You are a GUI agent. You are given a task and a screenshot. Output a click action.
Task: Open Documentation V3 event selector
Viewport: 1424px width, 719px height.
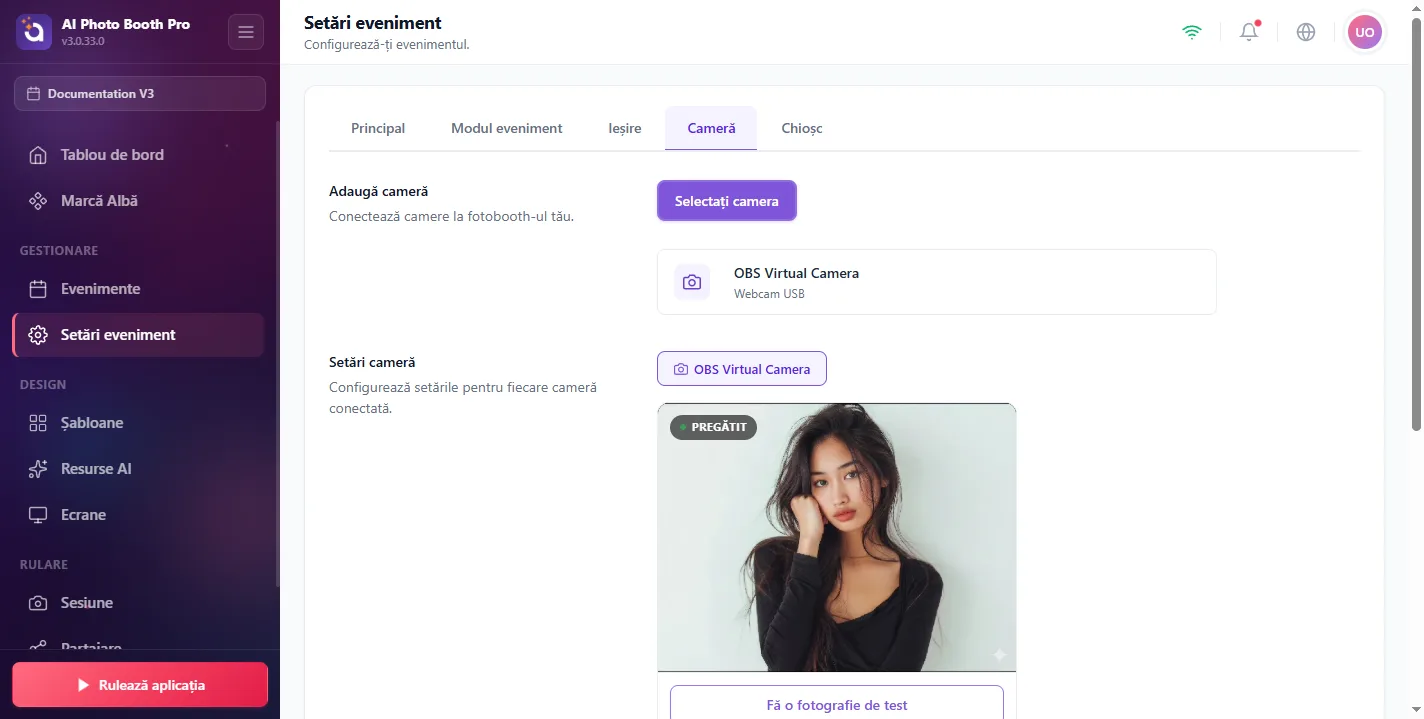tap(140, 93)
